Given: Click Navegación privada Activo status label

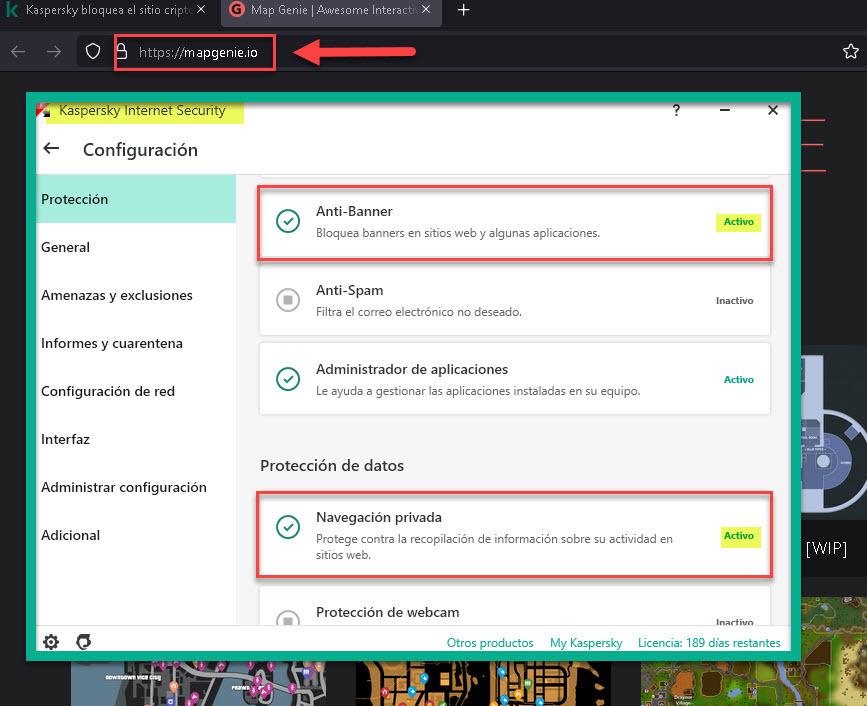Looking at the screenshot, I should coord(739,536).
